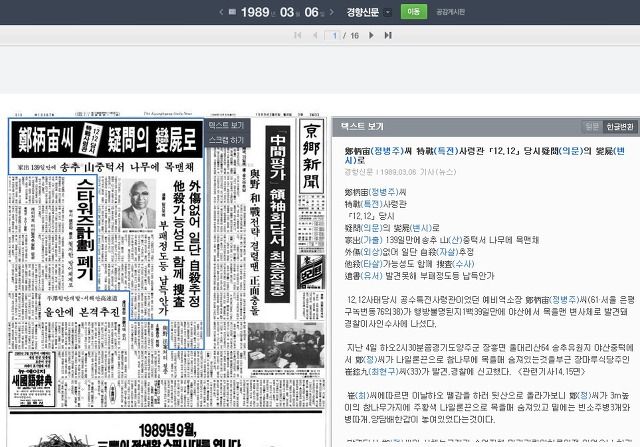Choose 텍스트 보기 in the article popup menu
This screenshot has width=640, height=447.
(226, 125)
